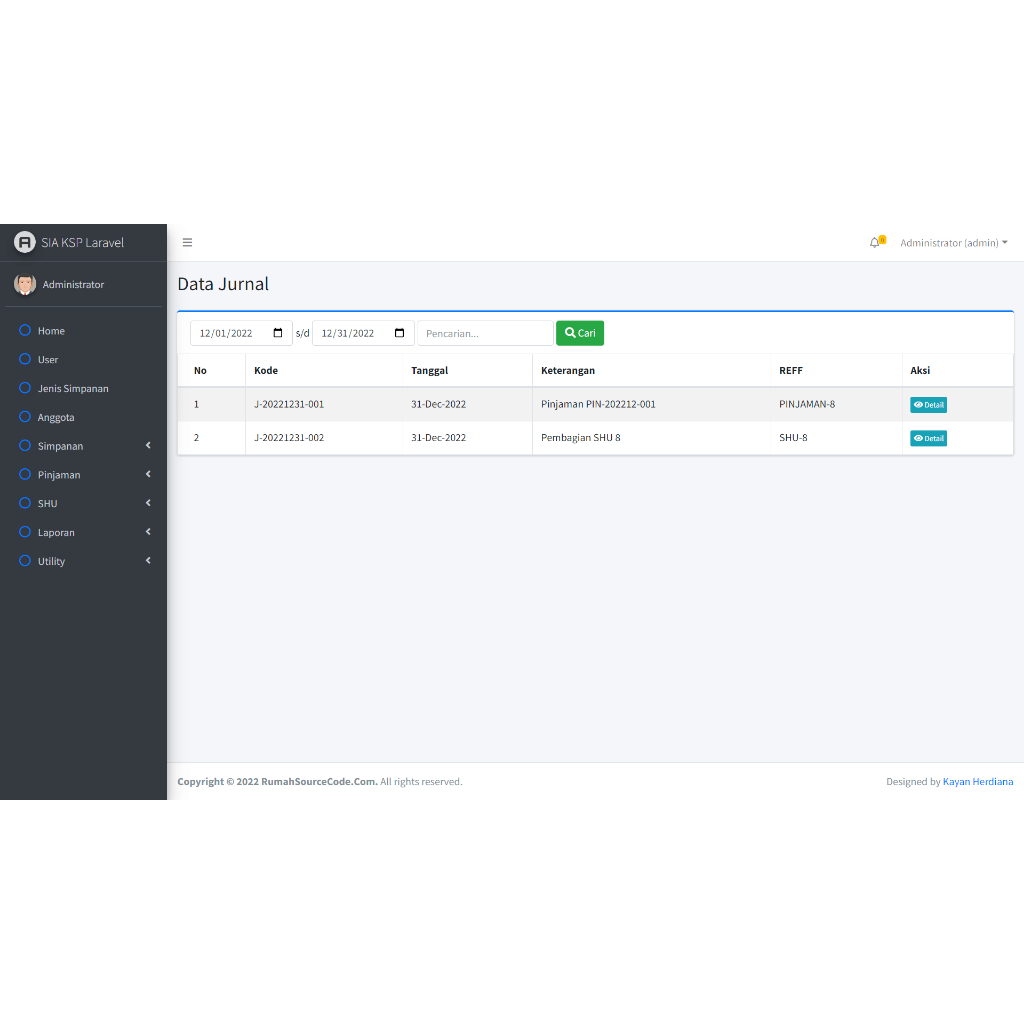The height and width of the screenshot is (1024, 1024).
Task: Go to Jenis Simpanan menu item
Action: tap(73, 388)
